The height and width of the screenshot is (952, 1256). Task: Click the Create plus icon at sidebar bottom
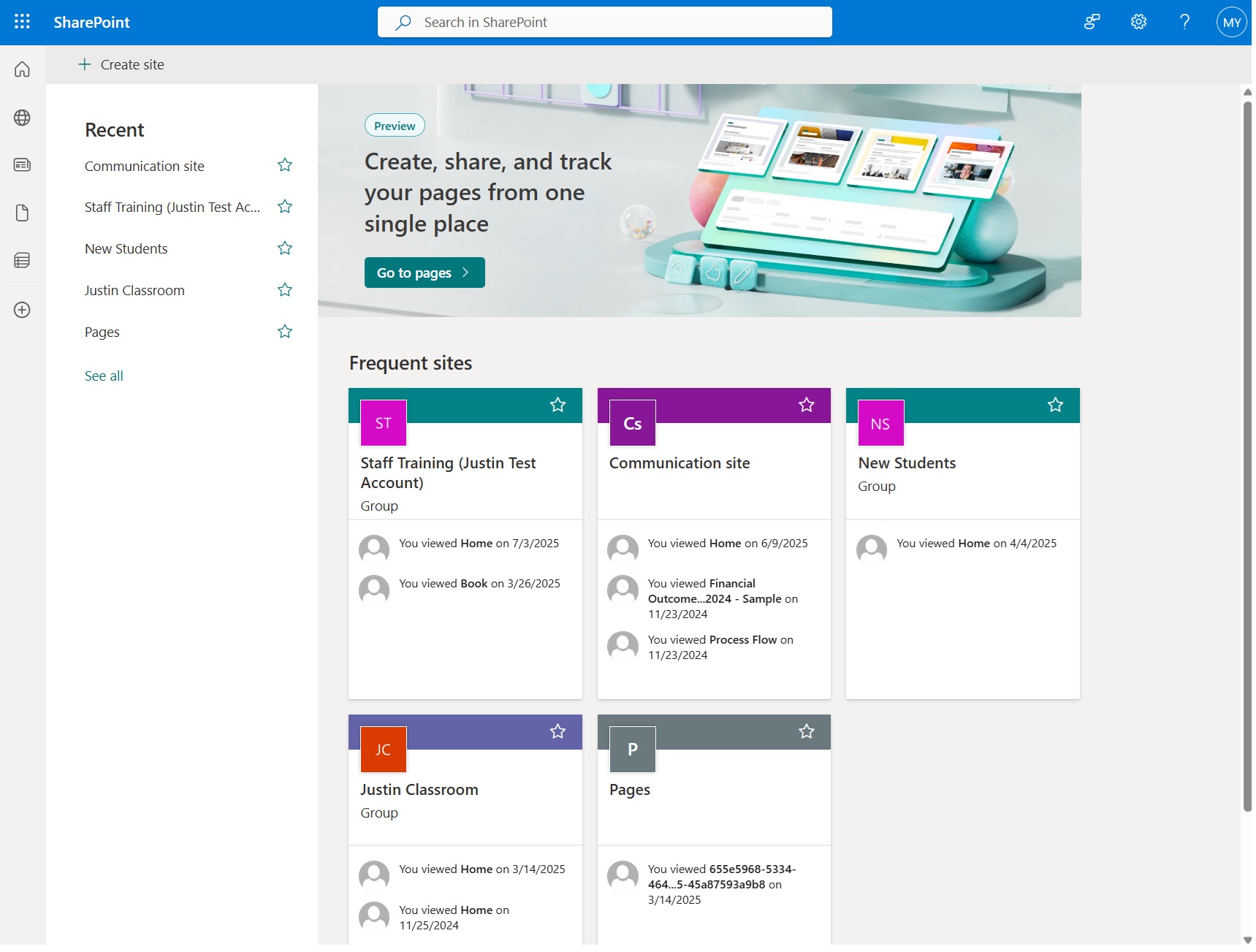(22, 309)
